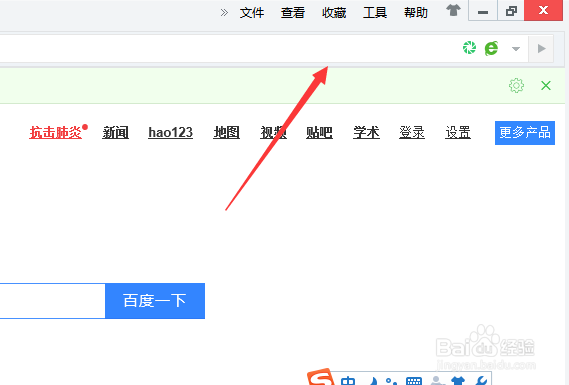Open the 帮助 menu
The width and height of the screenshot is (569, 385).
click(416, 13)
